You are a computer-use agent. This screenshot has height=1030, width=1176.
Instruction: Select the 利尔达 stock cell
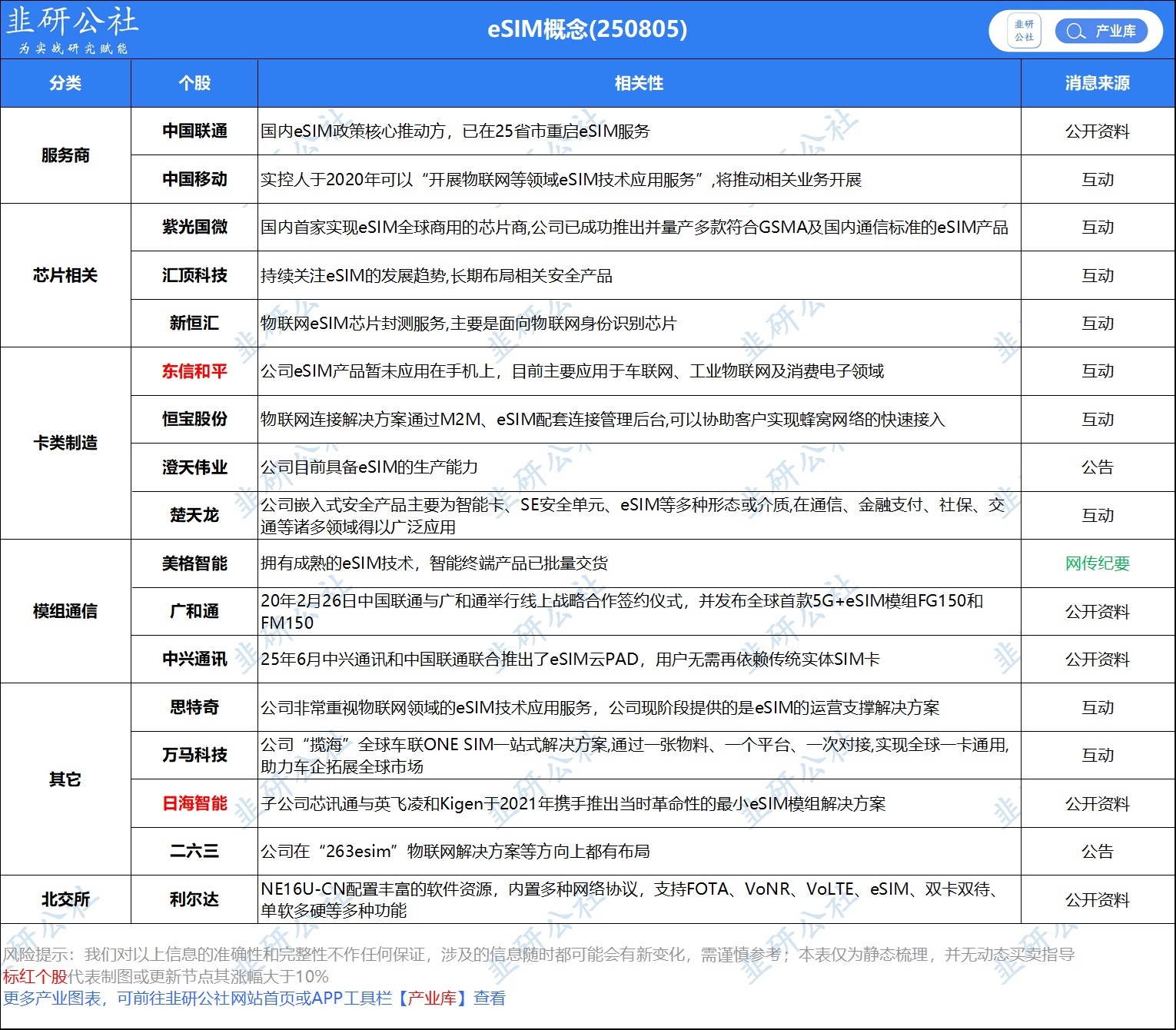click(x=194, y=899)
